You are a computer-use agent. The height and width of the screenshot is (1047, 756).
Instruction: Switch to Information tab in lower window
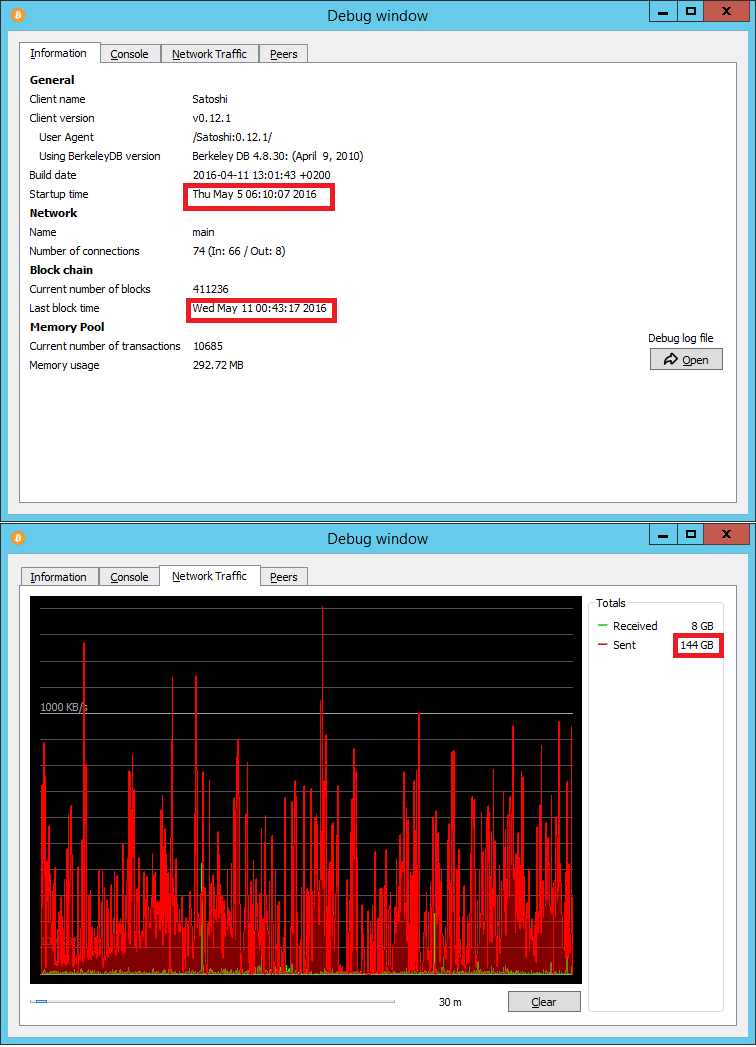(59, 577)
